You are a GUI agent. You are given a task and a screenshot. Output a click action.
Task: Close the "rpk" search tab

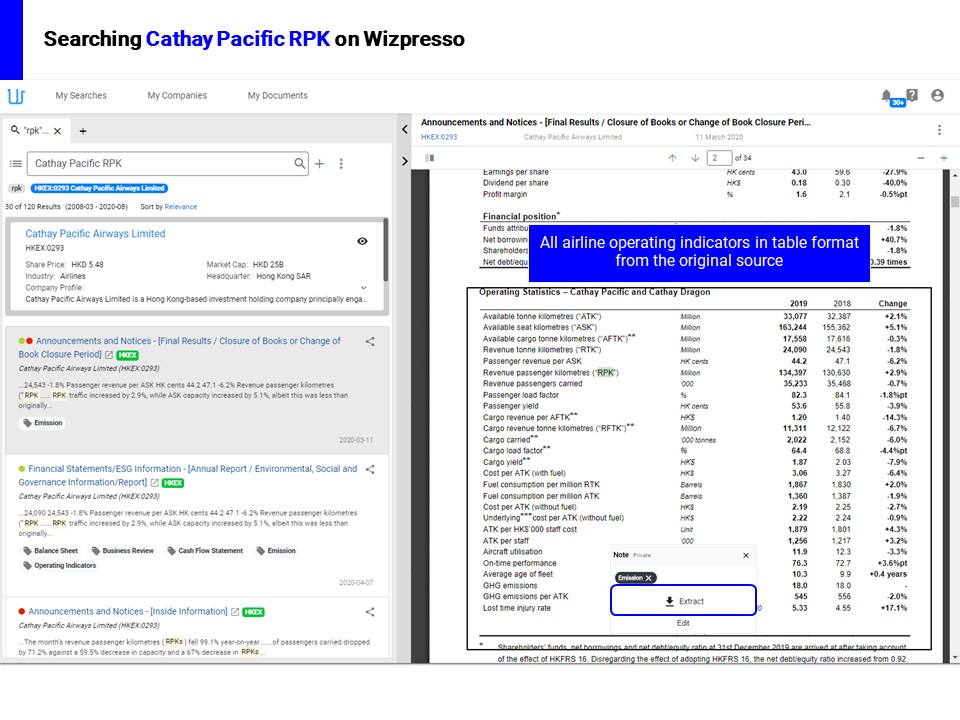point(58,131)
